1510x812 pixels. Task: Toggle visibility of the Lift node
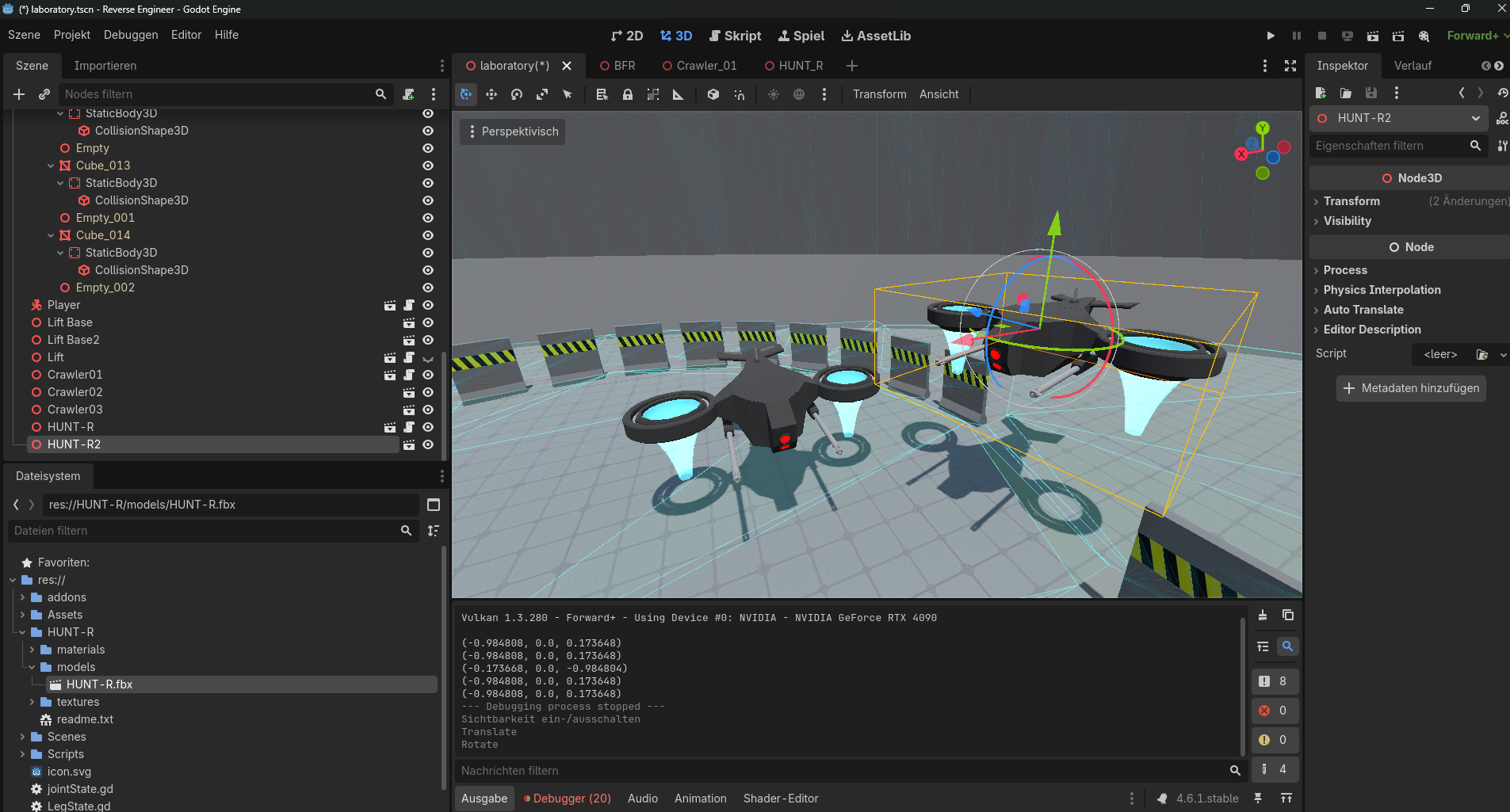428,358
